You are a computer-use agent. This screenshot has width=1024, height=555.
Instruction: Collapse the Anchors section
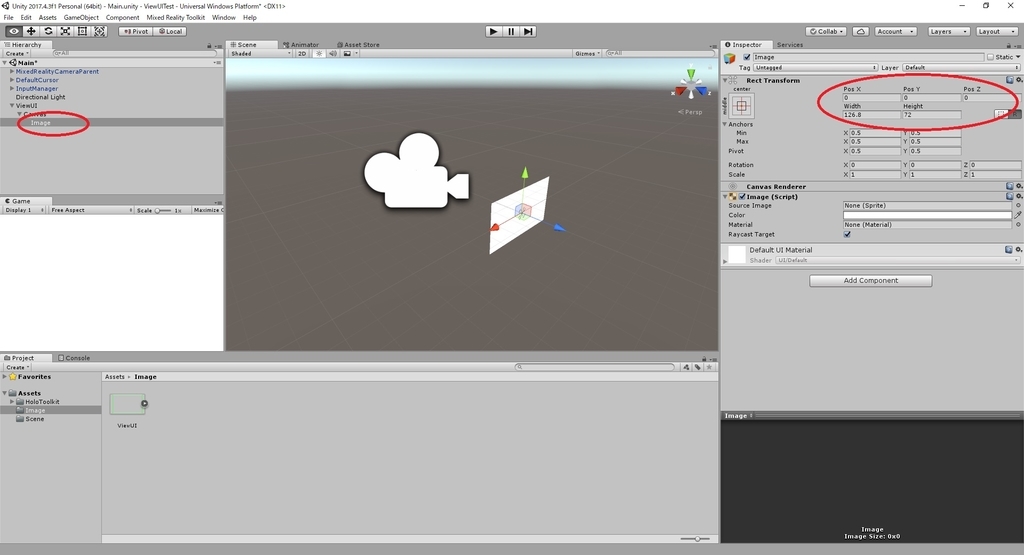725,124
